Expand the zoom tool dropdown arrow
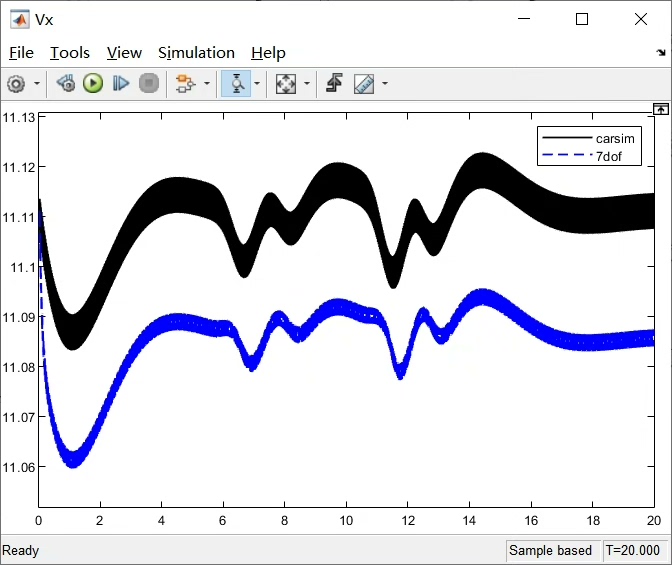The height and width of the screenshot is (565, 672). (x=257, y=83)
